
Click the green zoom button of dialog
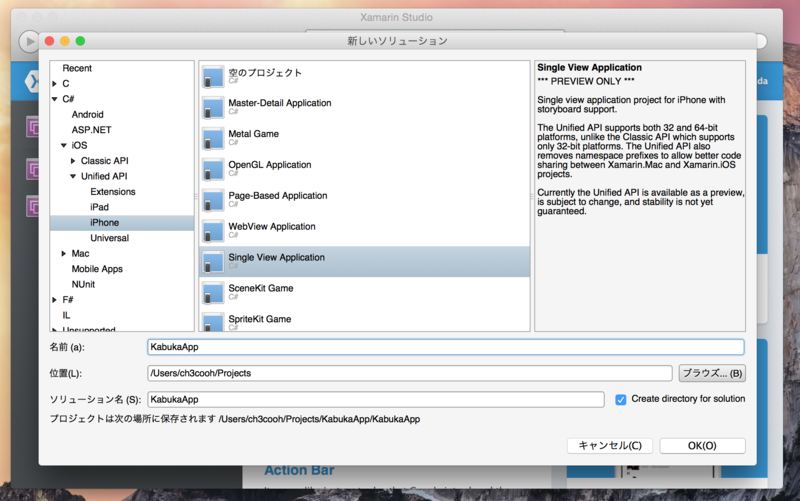tap(80, 41)
